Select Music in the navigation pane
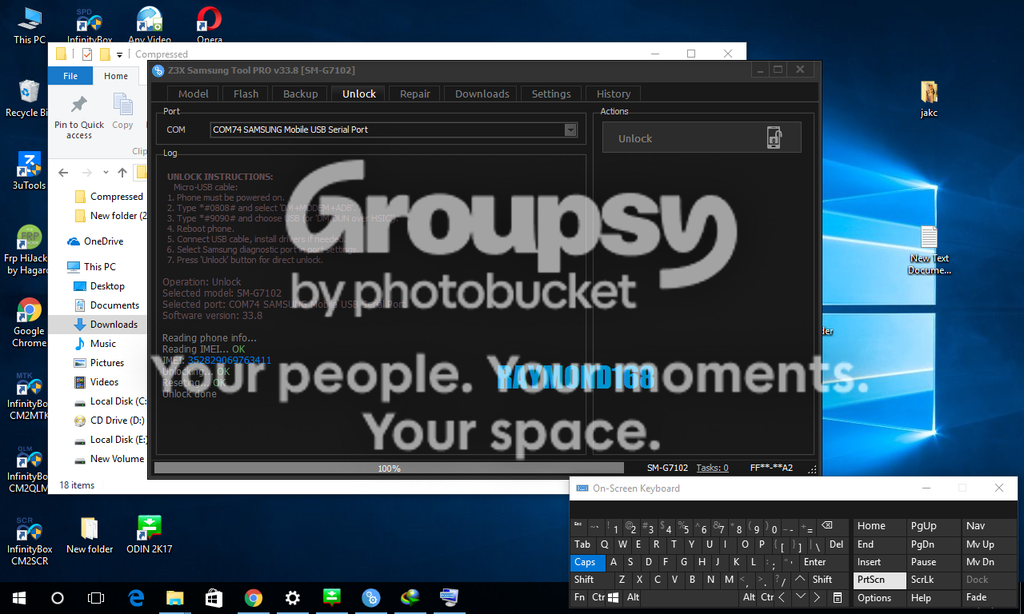Viewport: 1024px width, 614px height. (x=95, y=344)
